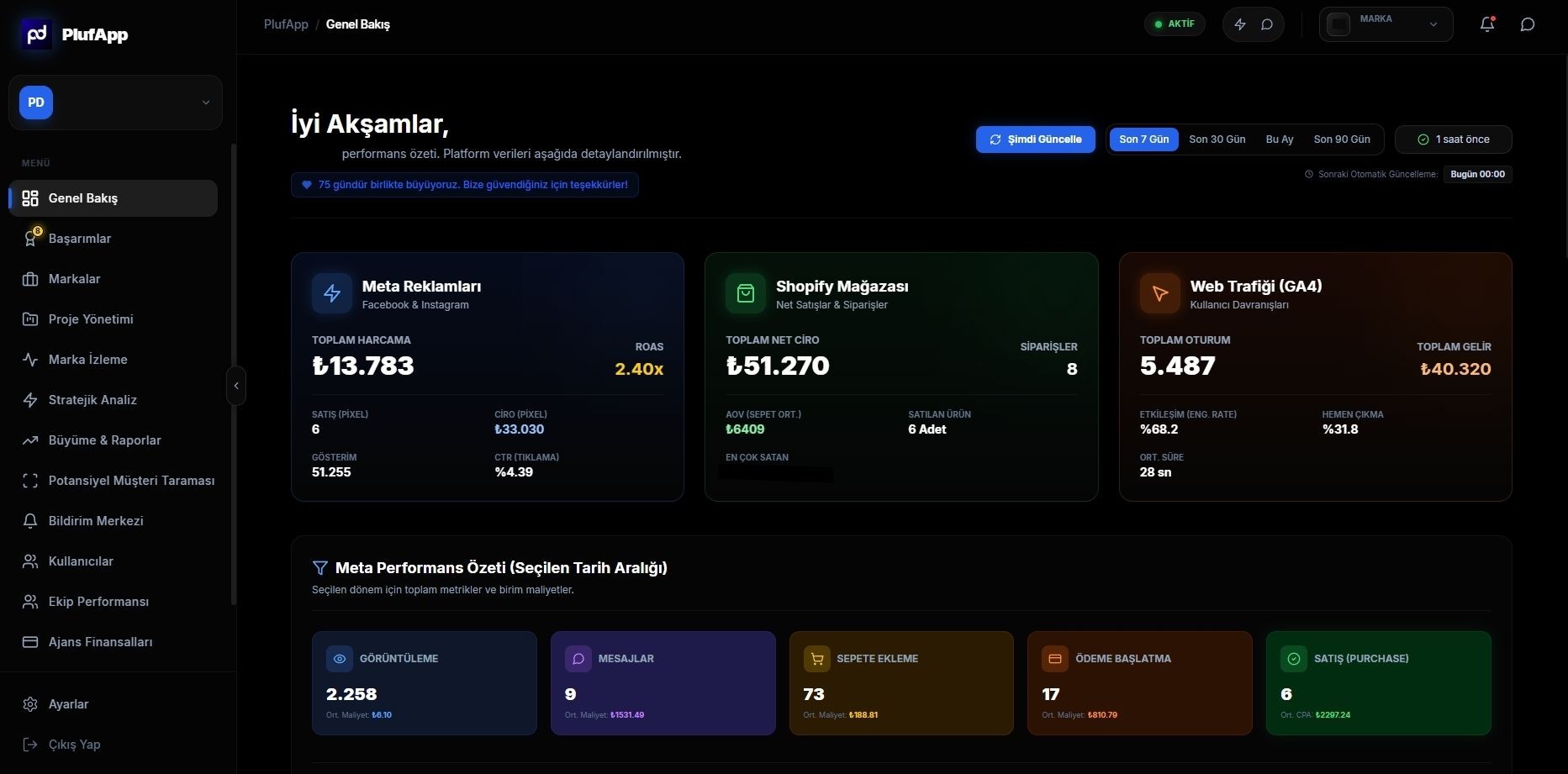The height and width of the screenshot is (774, 1568).
Task: Click the Potansiyel Müşteri Taraması scan icon
Action: point(30,481)
